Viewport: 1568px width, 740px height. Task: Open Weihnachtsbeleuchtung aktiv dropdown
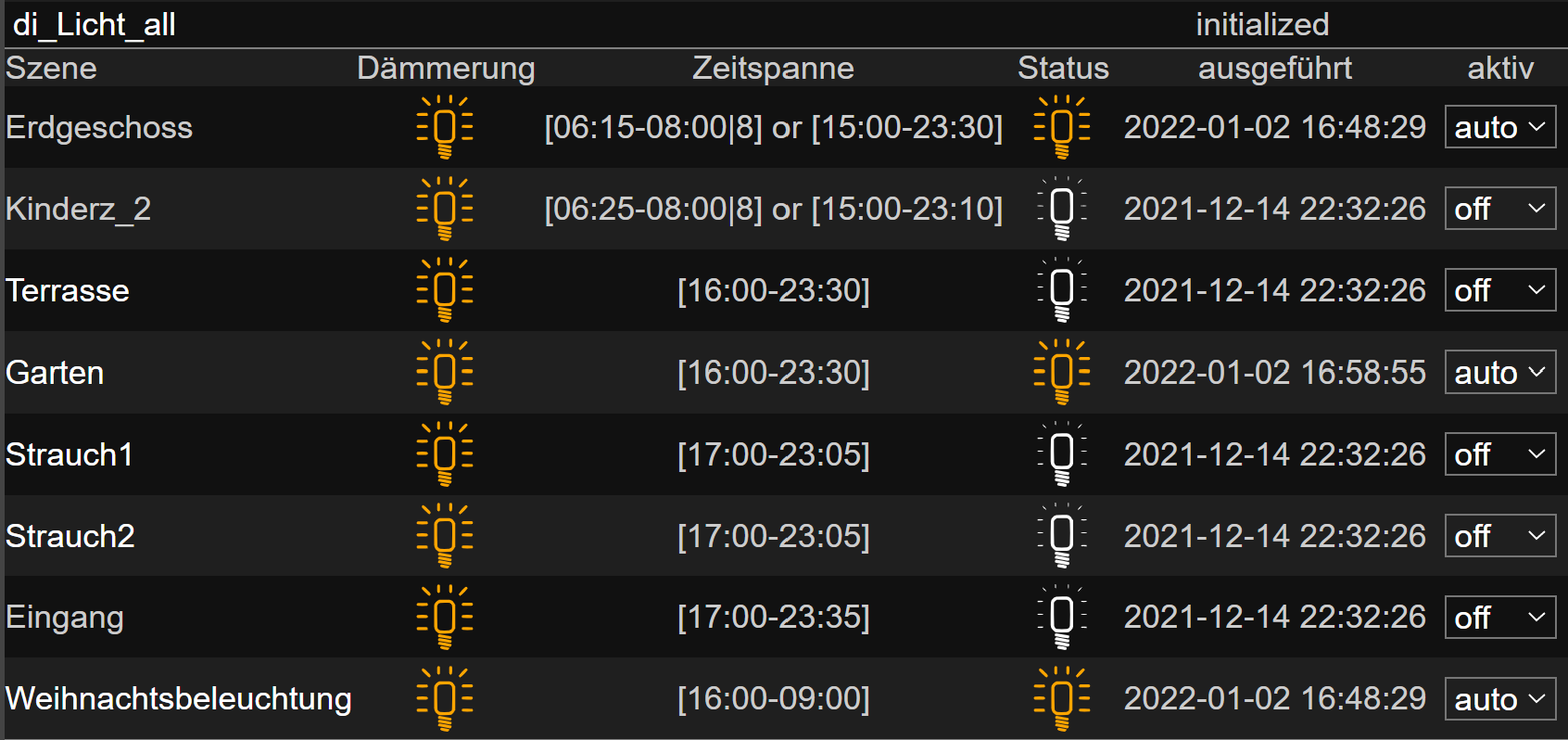coord(1500,698)
